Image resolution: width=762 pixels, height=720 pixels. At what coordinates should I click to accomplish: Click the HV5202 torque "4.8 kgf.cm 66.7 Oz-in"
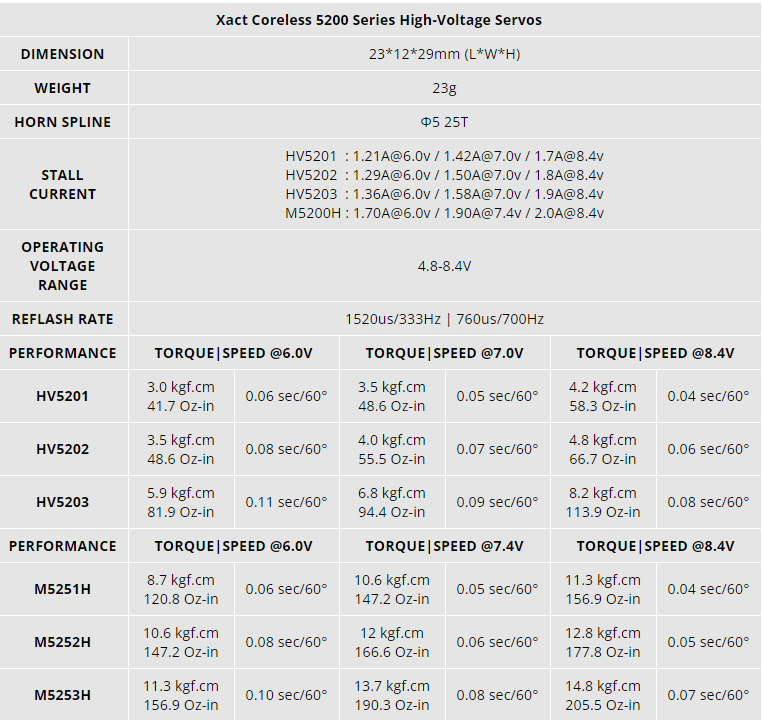pyautogui.click(x=603, y=449)
